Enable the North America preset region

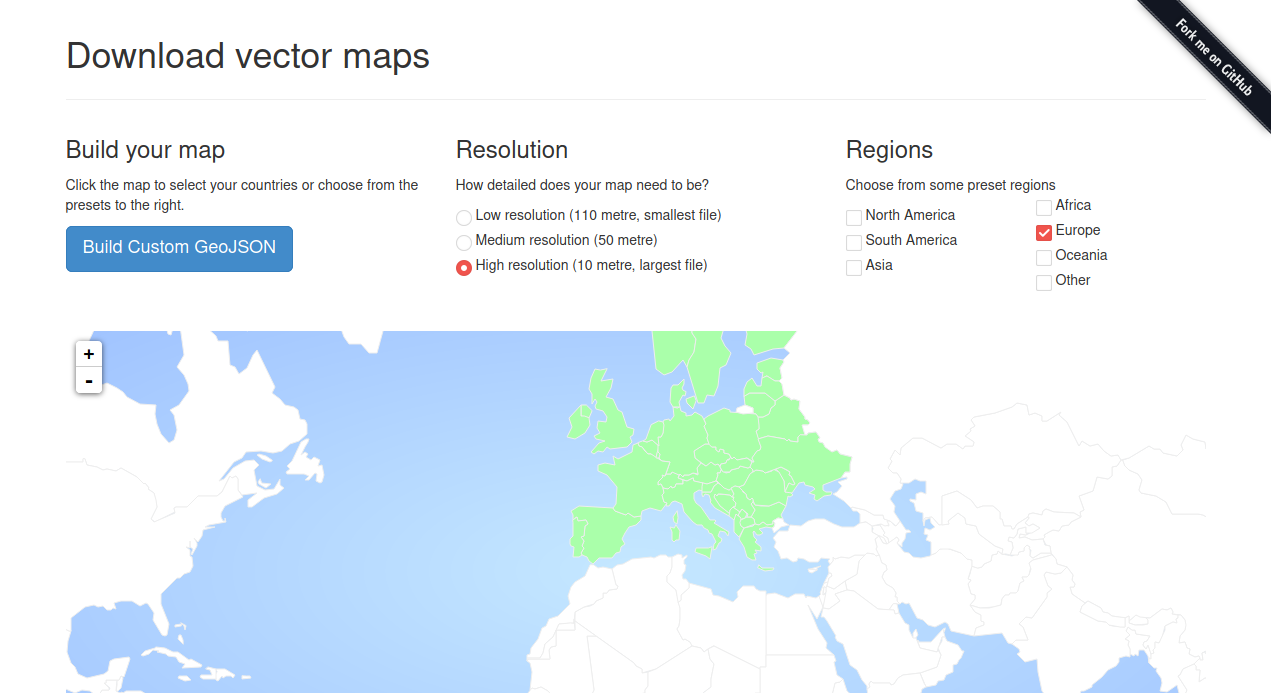tap(854, 217)
